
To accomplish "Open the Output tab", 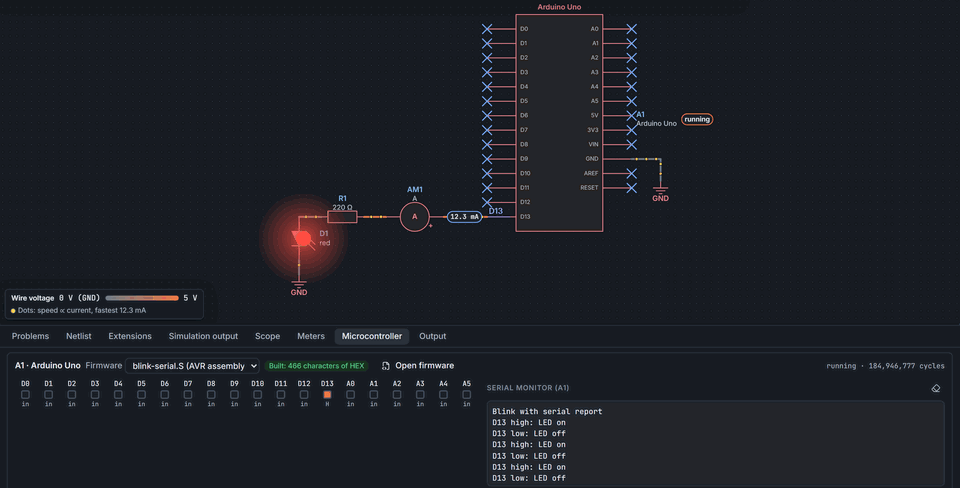I will coord(432,336).
